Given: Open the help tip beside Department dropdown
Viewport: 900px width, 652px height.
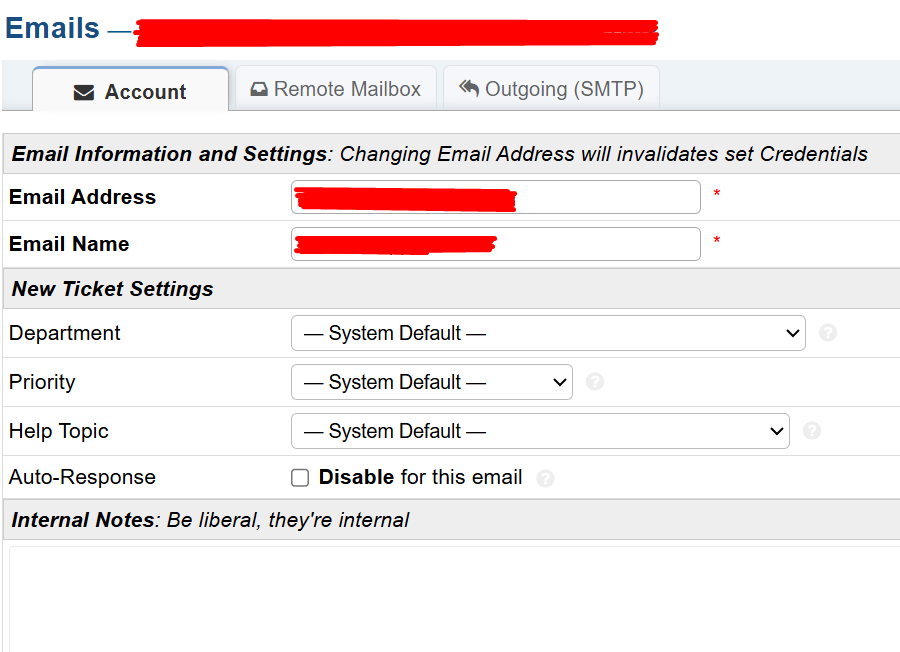Looking at the screenshot, I should (x=827, y=333).
